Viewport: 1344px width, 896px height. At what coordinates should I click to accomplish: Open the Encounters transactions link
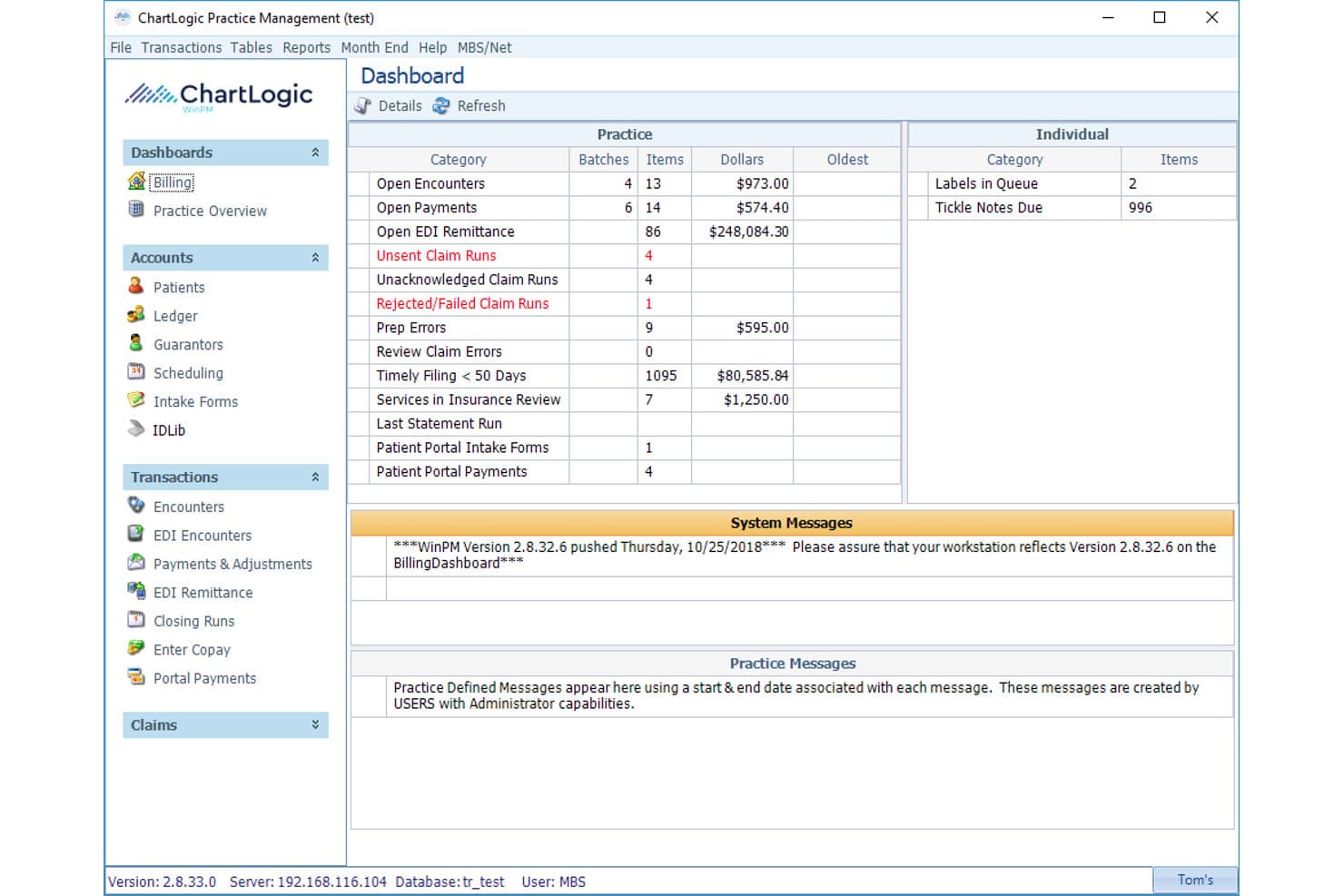[x=189, y=507]
